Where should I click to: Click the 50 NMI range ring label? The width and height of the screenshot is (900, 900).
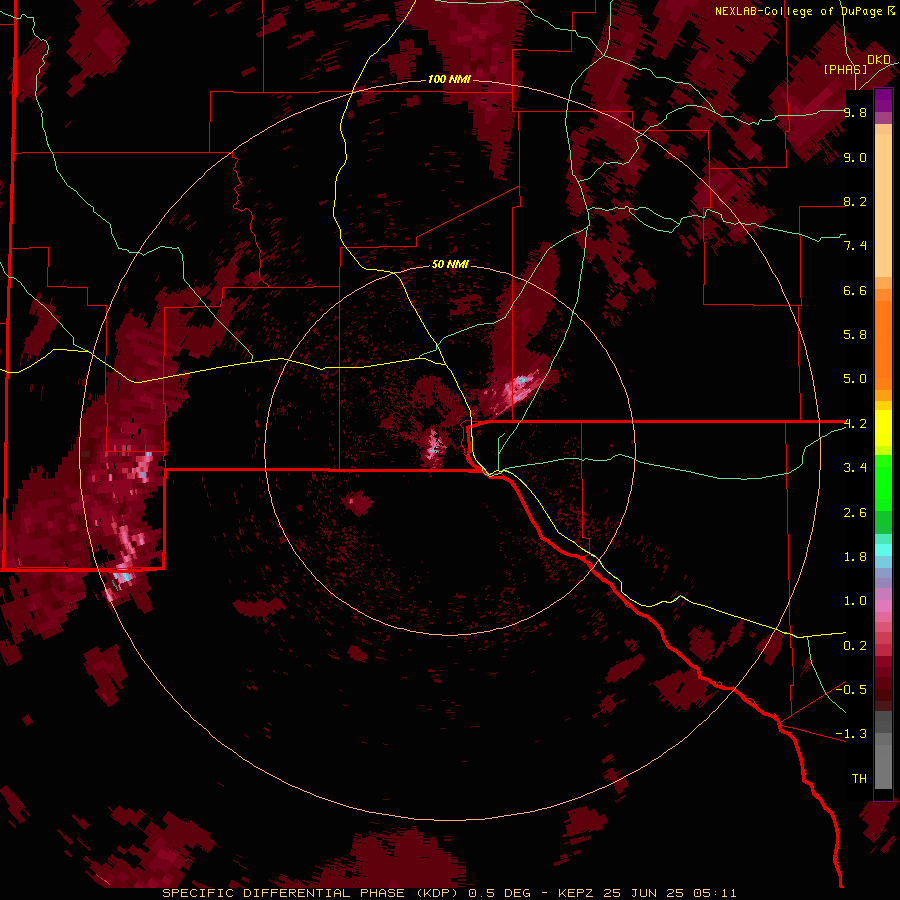click(450, 264)
